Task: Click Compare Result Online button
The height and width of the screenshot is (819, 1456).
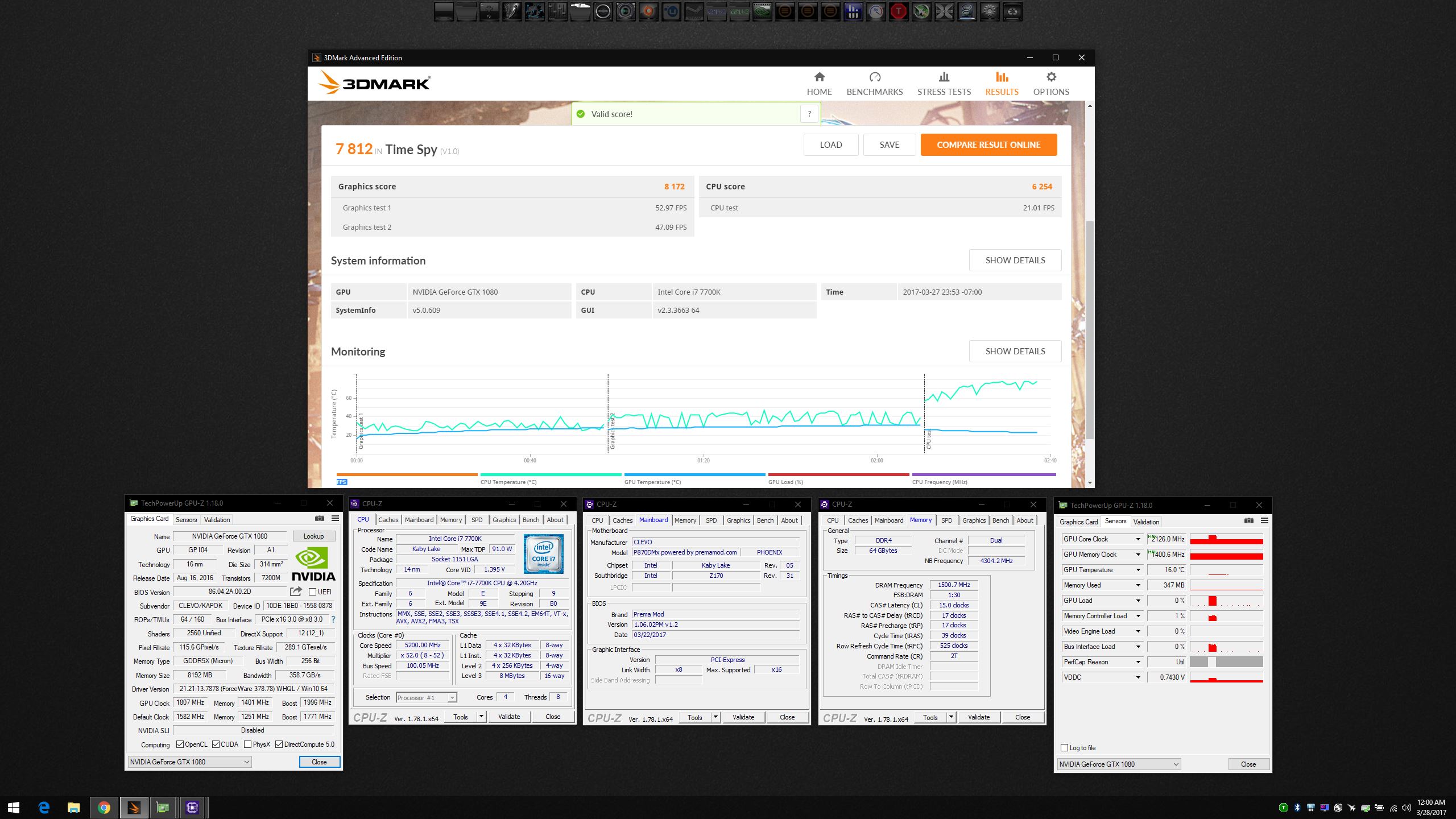Action: [x=988, y=145]
